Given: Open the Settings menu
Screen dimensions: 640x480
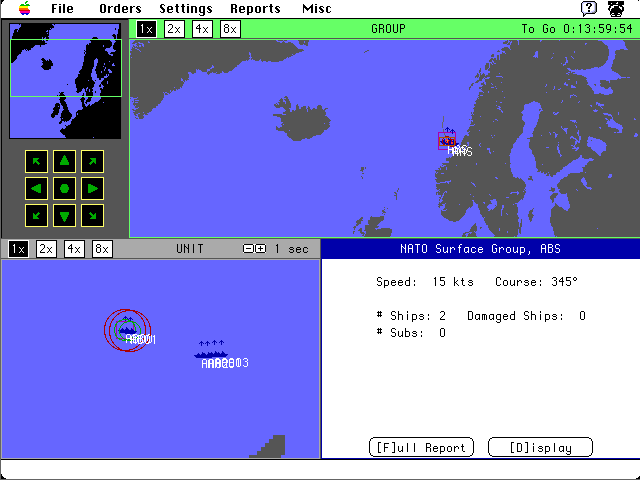Looking at the screenshot, I should coord(186,9).
